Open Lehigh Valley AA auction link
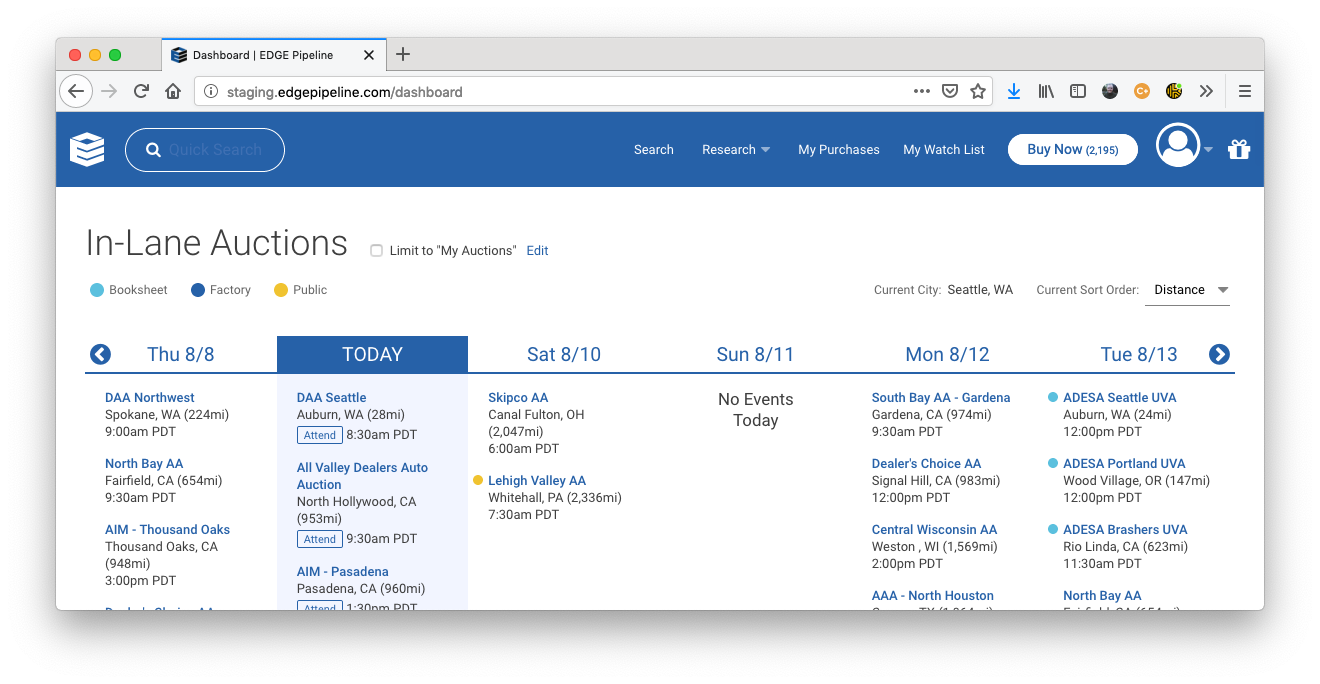 pos(537,481)
